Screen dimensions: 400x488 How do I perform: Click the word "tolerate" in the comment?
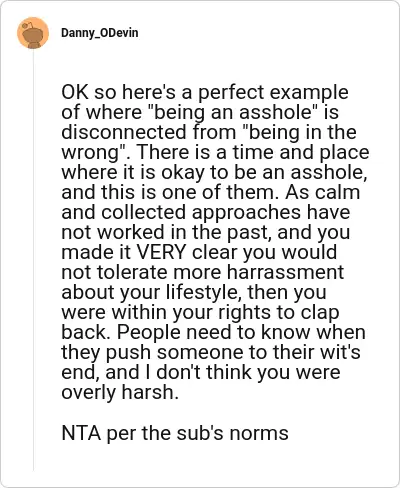click(x=132, y=272)
